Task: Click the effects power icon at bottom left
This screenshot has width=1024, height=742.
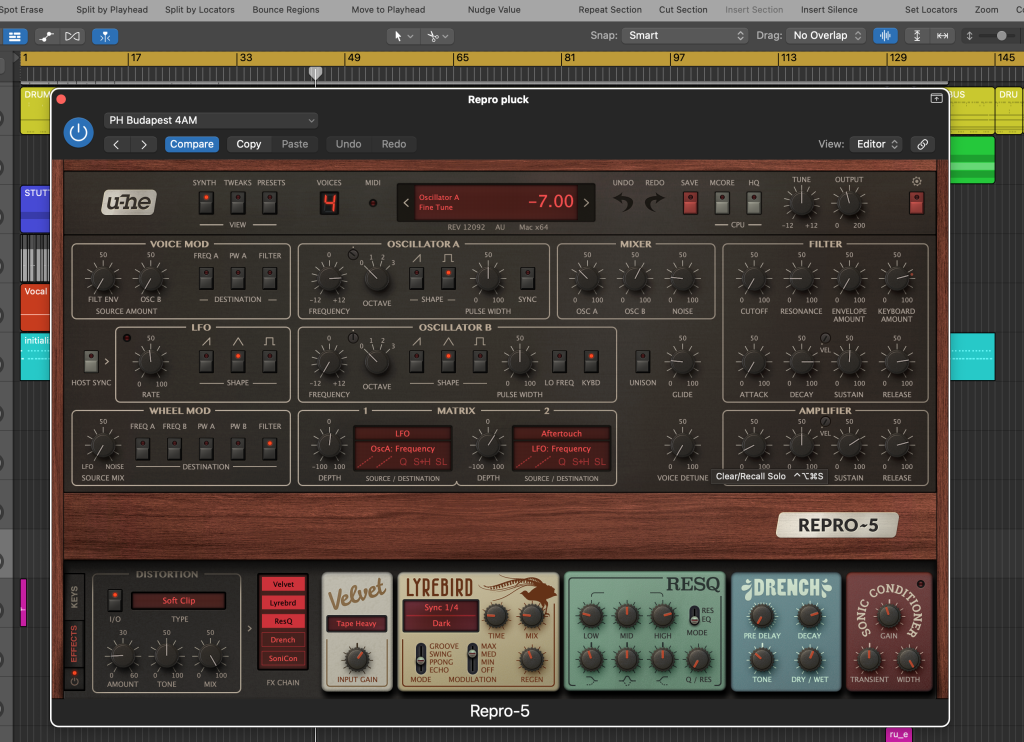Action: point(74,679)
